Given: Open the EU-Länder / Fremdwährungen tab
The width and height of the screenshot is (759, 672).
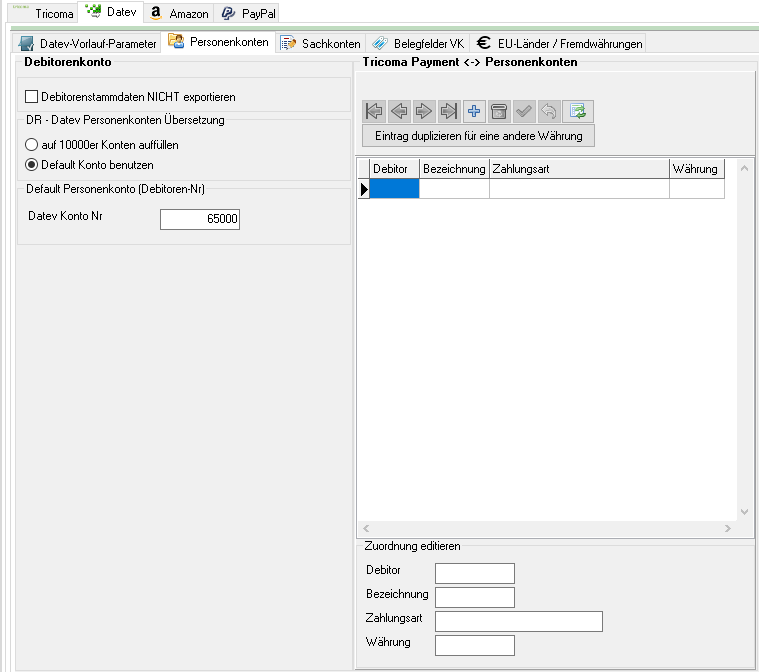Looking at the screenshot, I should point(560,44).
